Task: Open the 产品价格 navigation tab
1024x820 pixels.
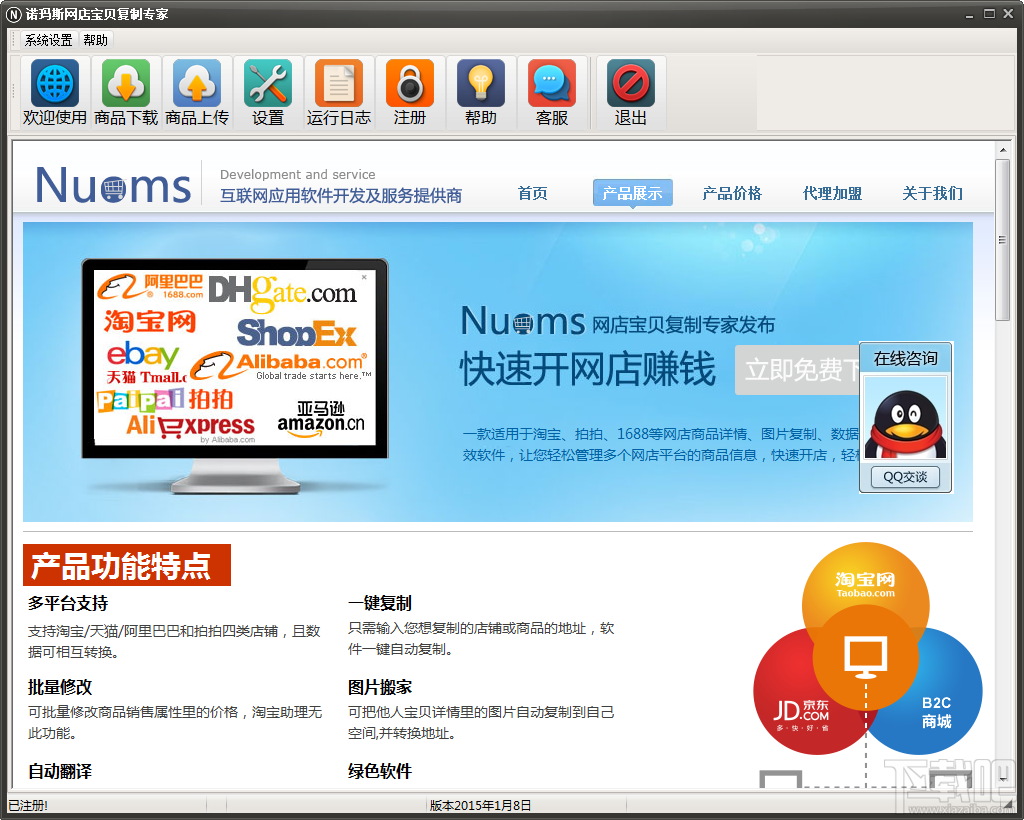Action: pyautogui.click(x=732, y=193)
